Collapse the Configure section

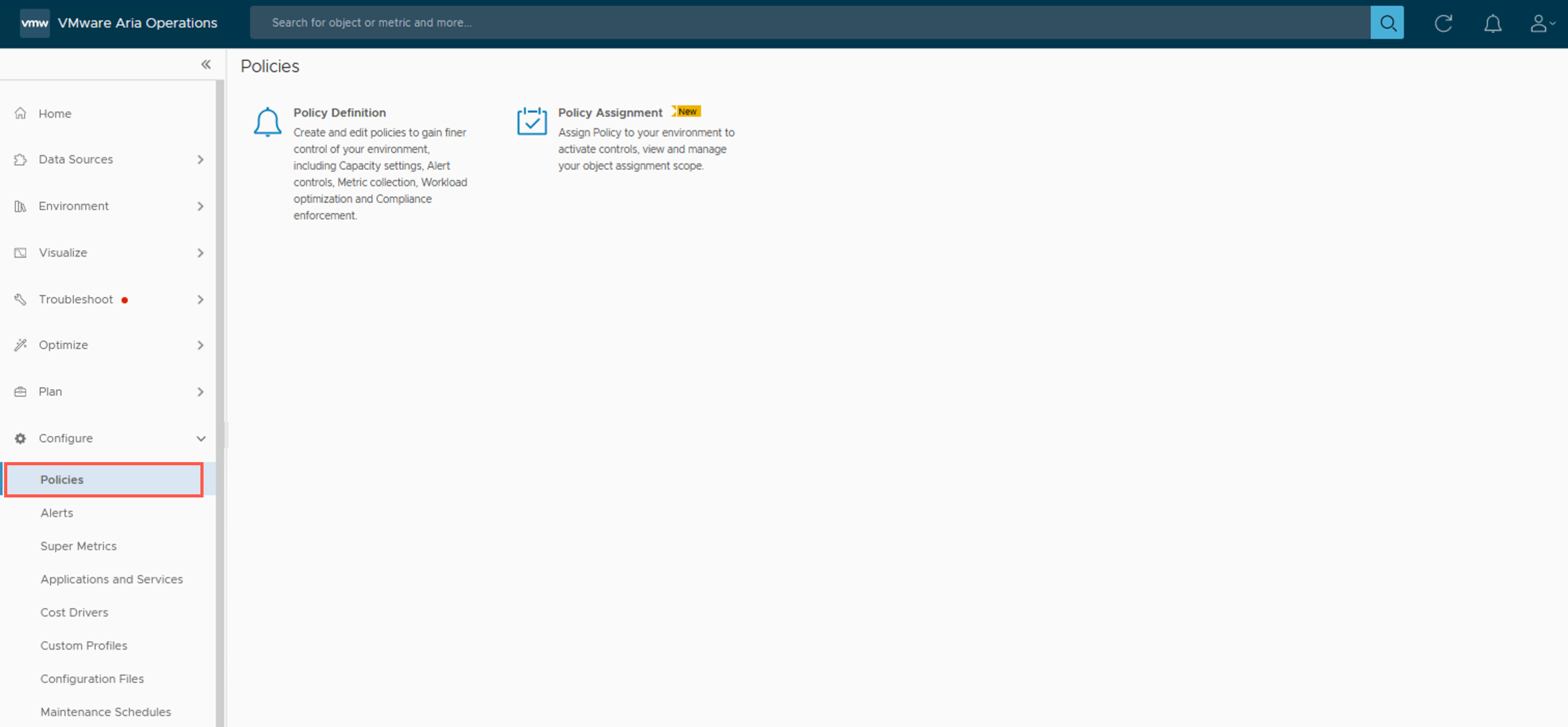point(200,438)
